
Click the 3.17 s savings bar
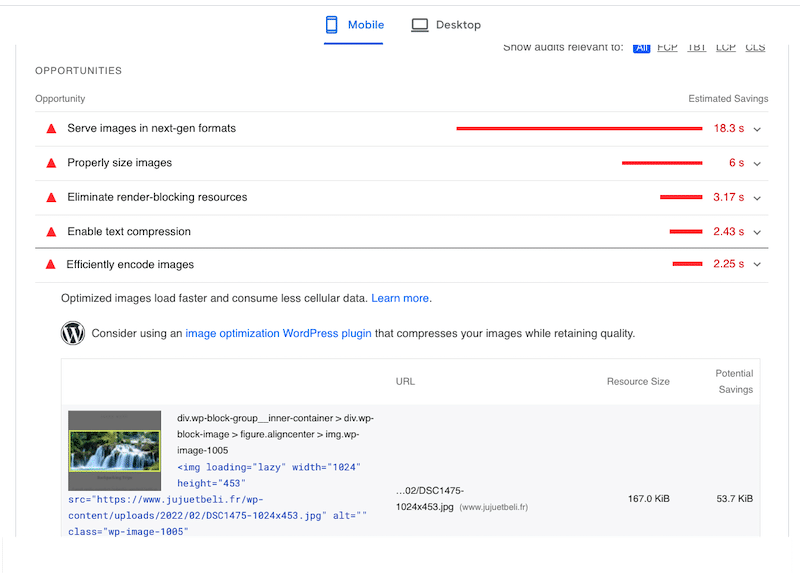[x=681, y=197]
